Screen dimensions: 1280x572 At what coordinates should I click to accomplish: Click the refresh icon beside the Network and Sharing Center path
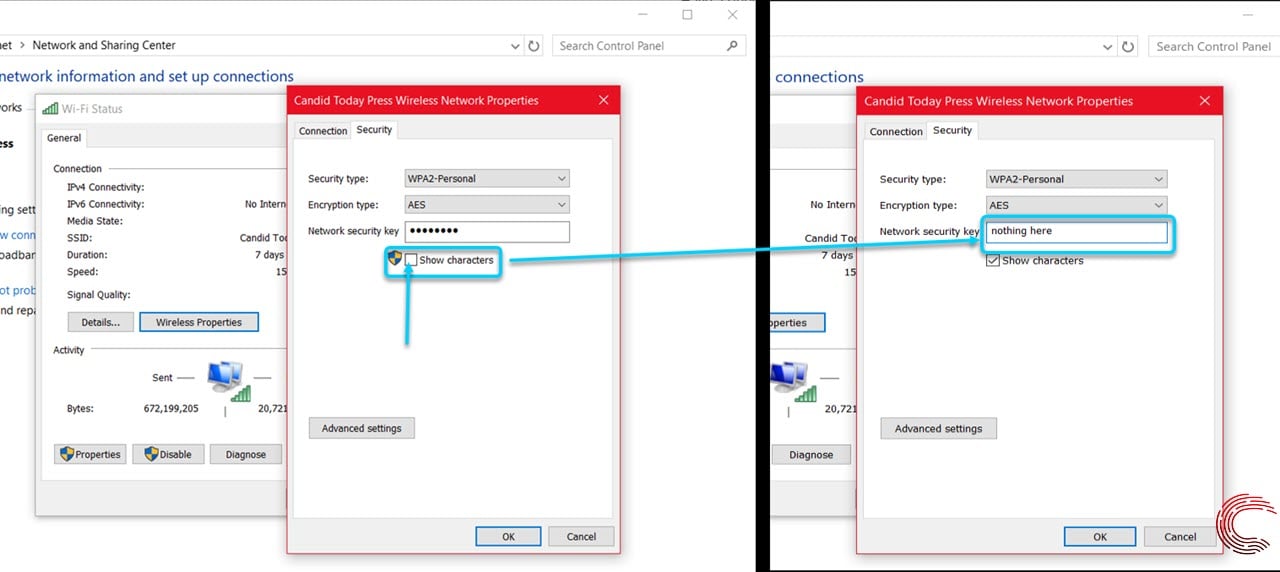click(x=534, y=46)
